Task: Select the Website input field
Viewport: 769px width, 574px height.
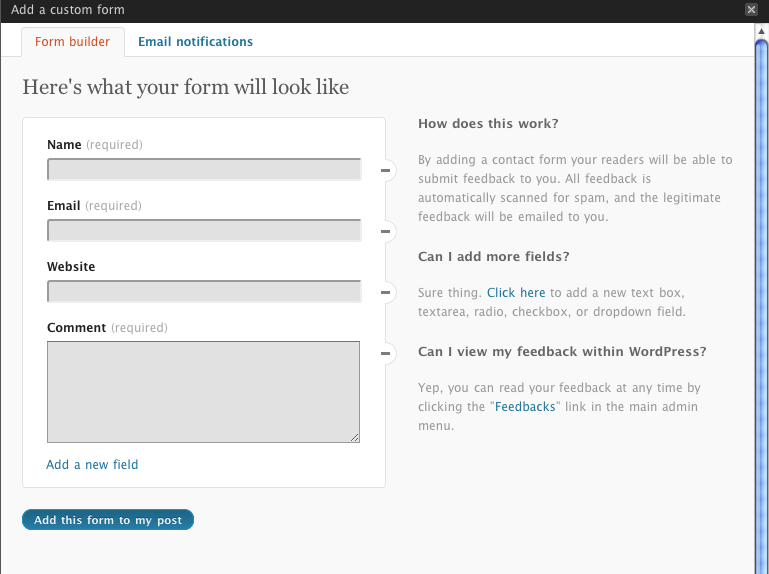Action: click(204, 292)
